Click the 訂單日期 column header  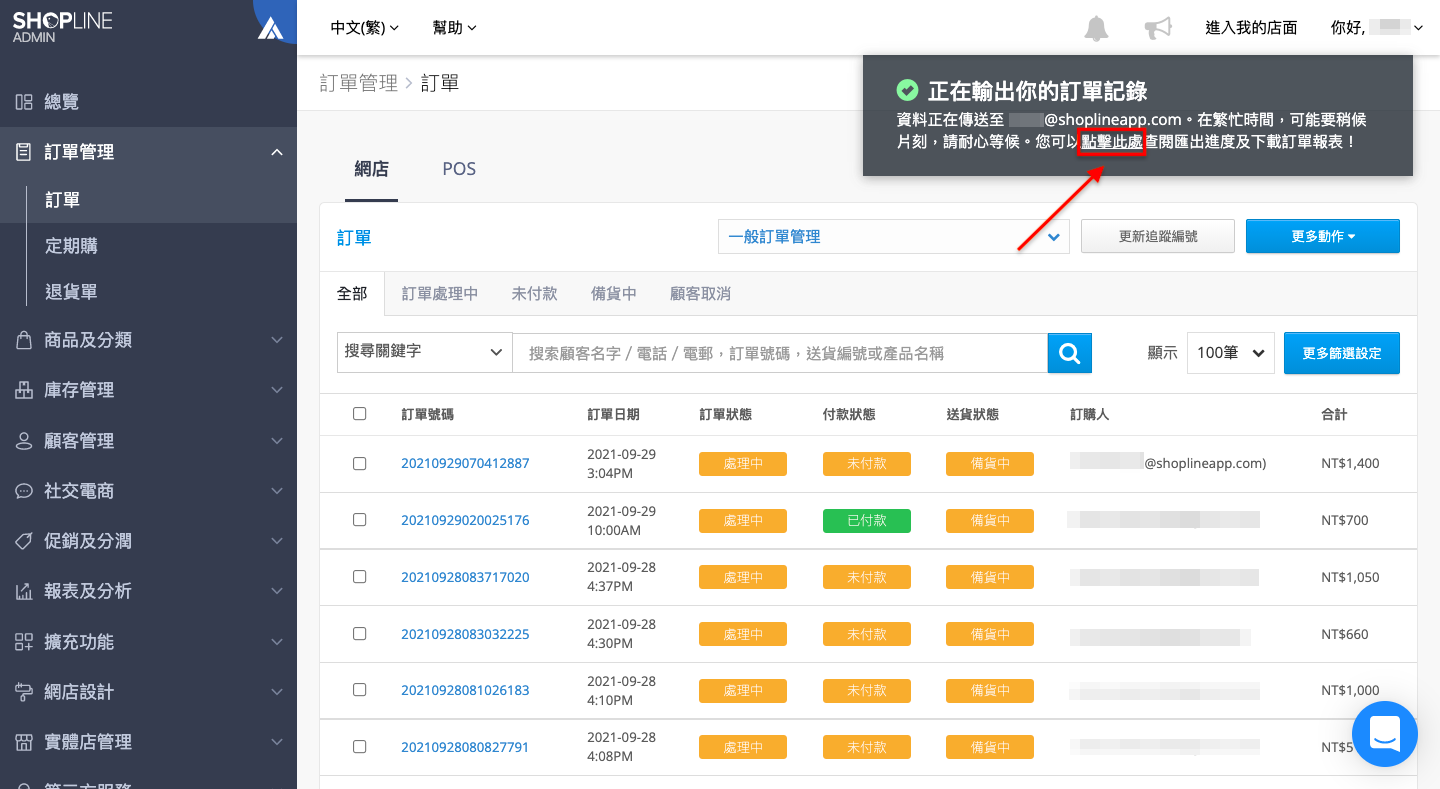(x=613, y=414)
